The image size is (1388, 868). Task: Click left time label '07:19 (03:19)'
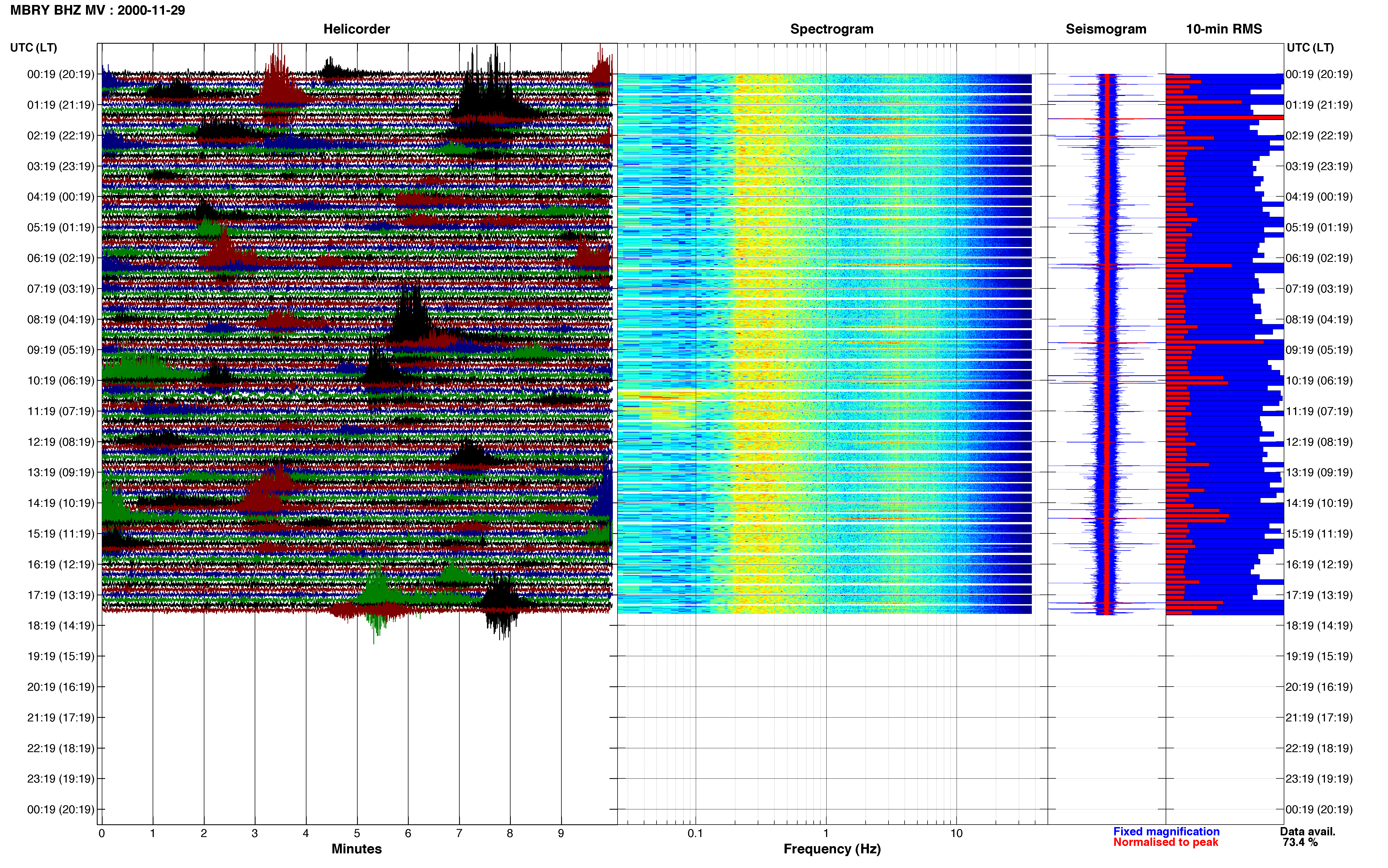pos(61,289)
